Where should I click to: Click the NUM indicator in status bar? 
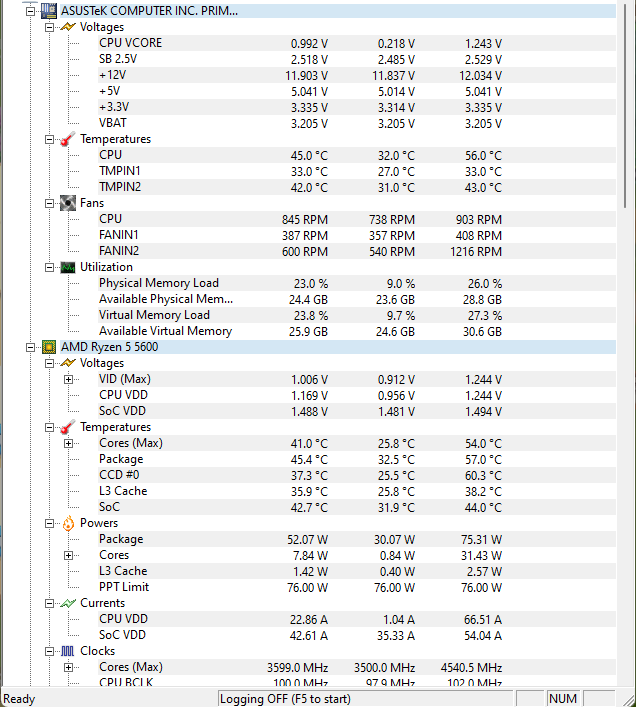click(563, 699)
